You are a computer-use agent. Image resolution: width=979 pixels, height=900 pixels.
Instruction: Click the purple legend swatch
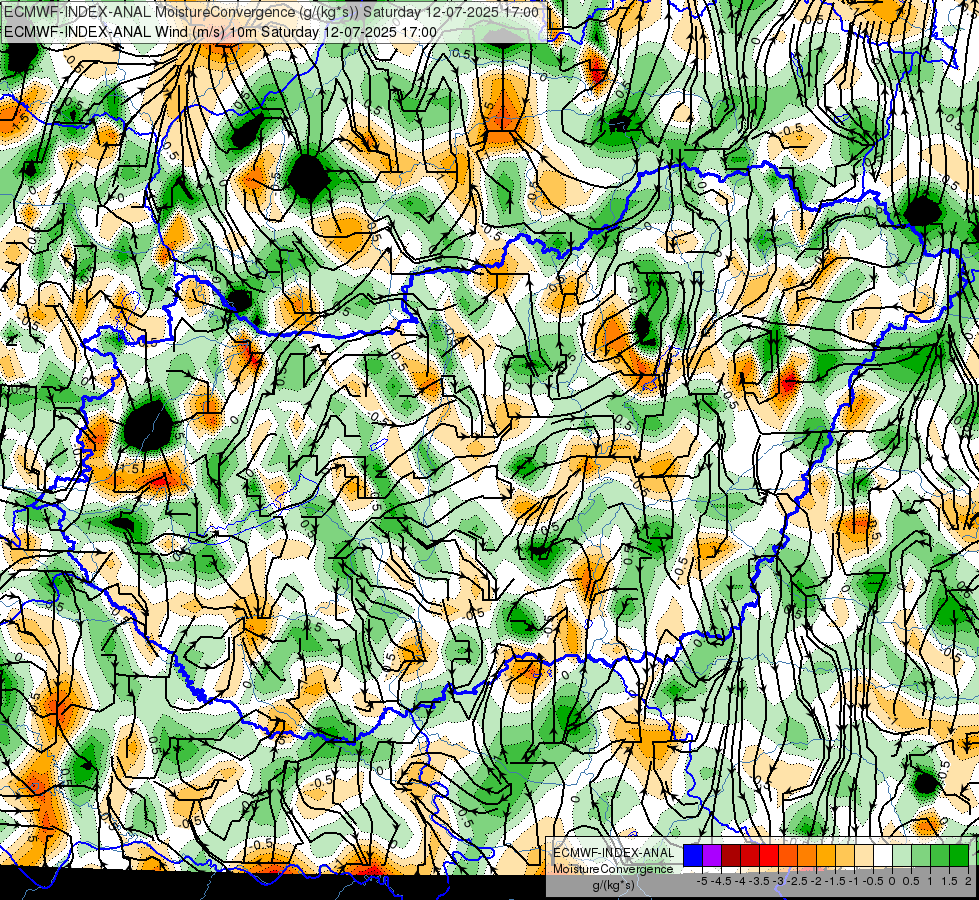pyautogui.click(x=712, y=855)
